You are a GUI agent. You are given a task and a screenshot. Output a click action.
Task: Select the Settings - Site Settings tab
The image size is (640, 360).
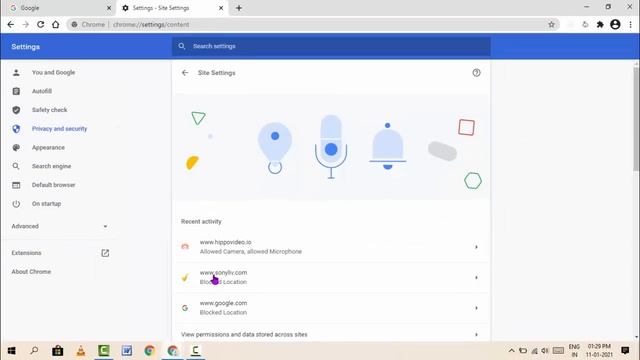172,8
